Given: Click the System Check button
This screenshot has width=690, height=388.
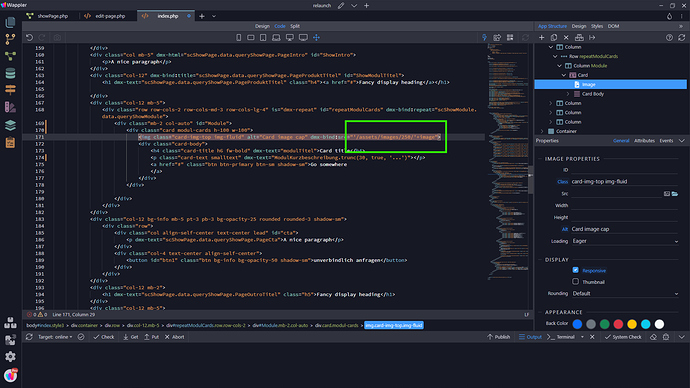Looking at the screenshot, I should click(x=623, y=337).
